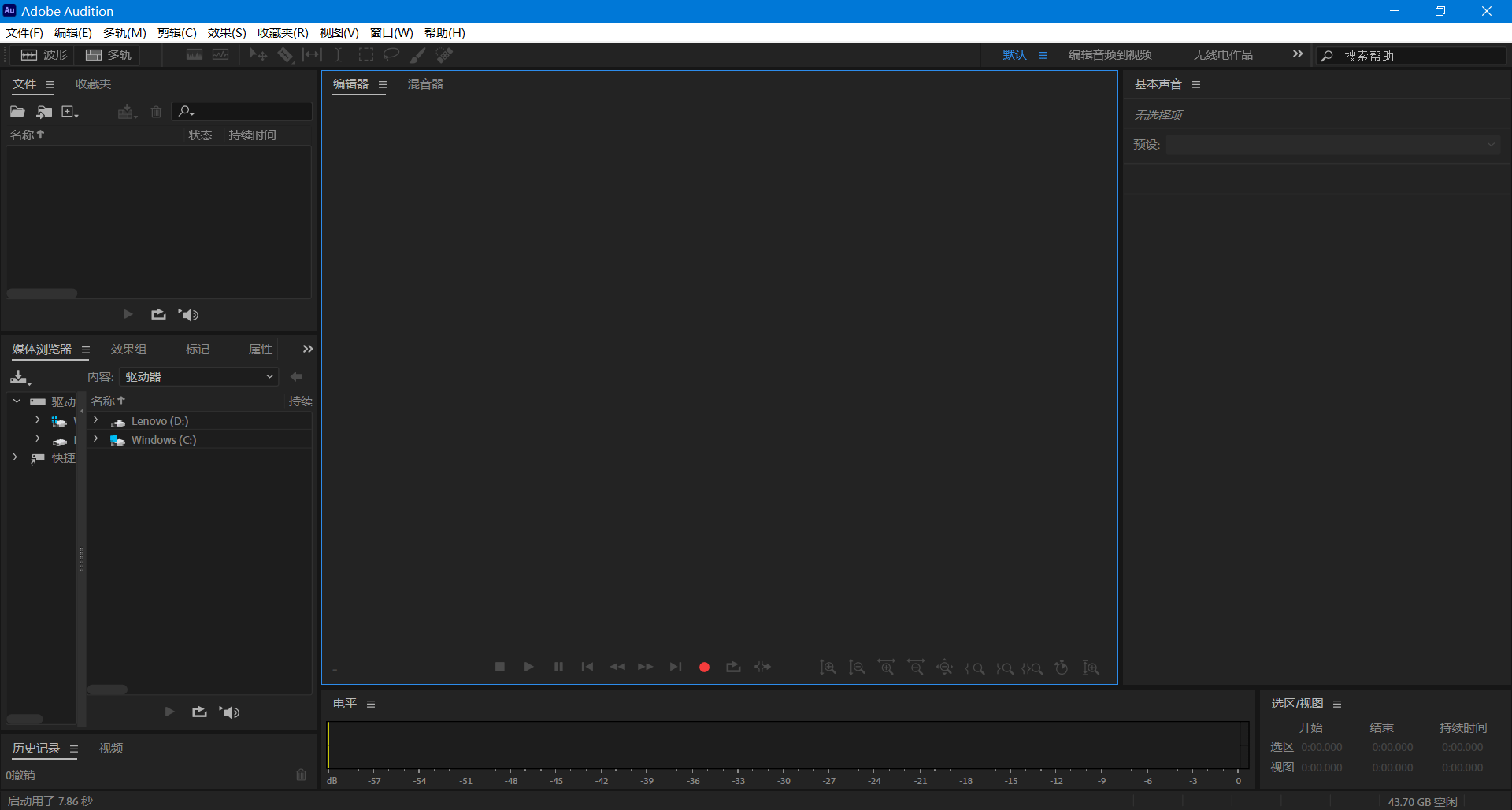This screenshot has width=1512, height=810.
Task: Click the 多轨 button to switch to Multitrack
Action: click(109, 54)
